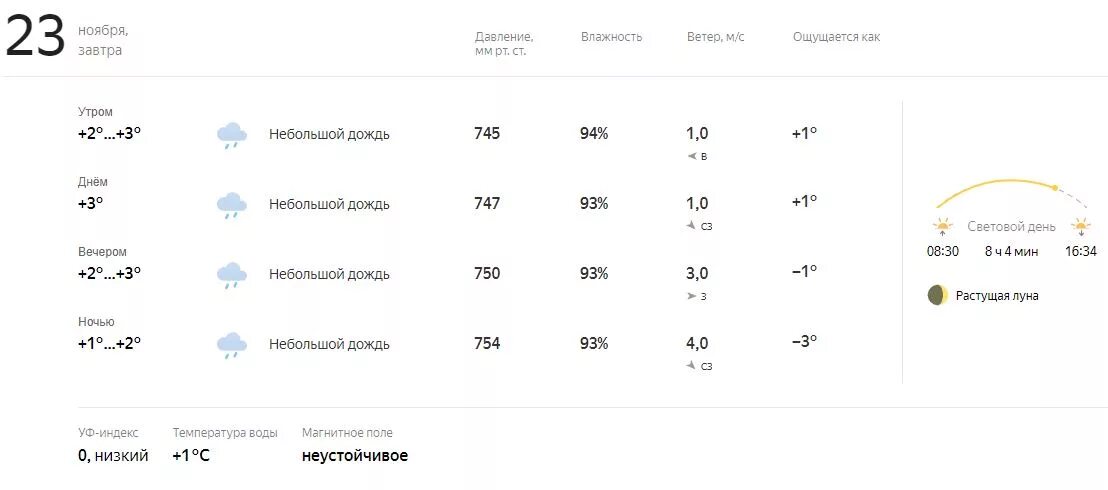Click the sunset icon above 16:34
1108x490 pixels.
click(x=1081, y=227)
